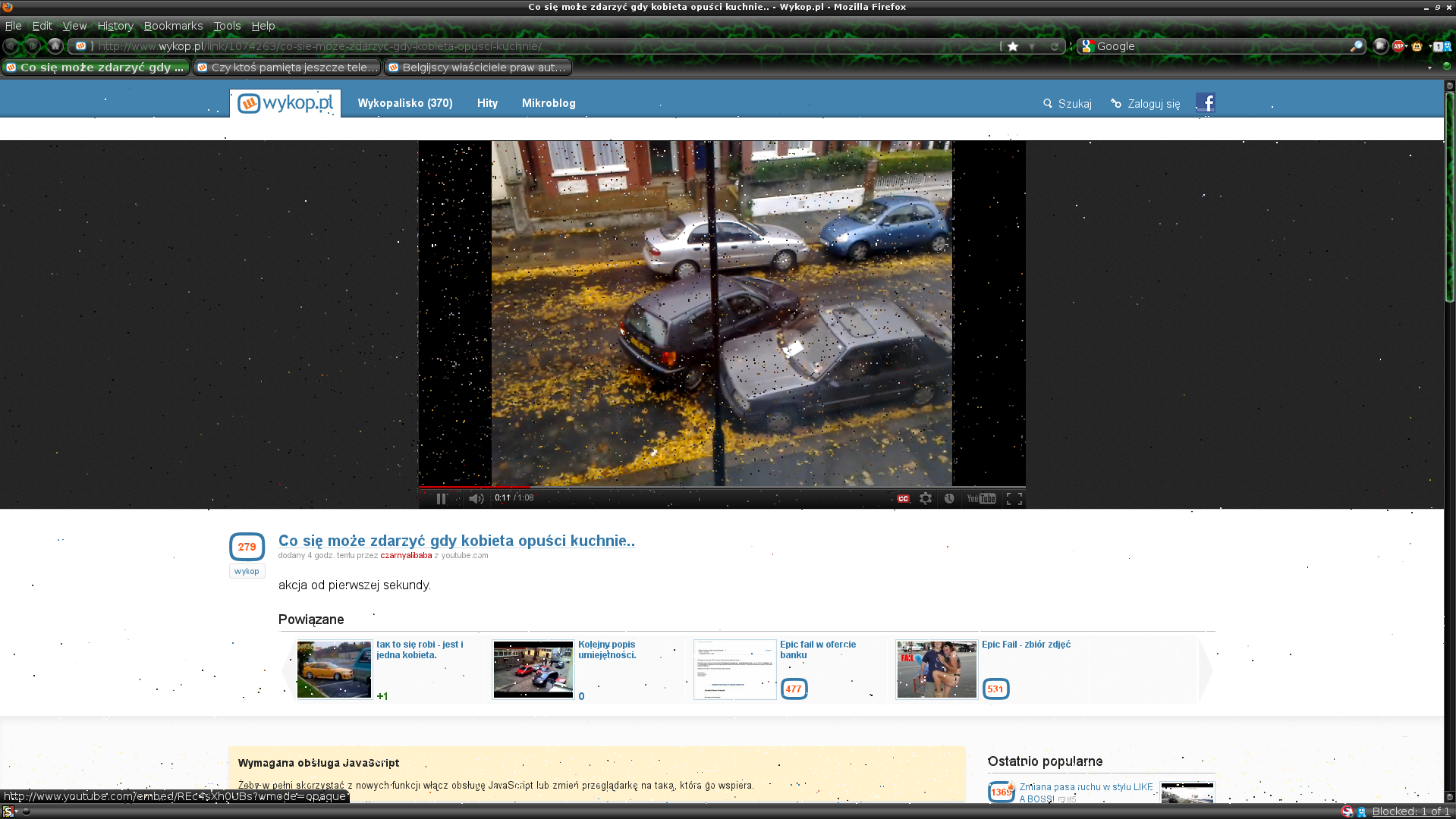The height and width of the screenshot is (819, 1456).
Task: Toggle closed captions CC on video
Action: [x=903, y=498]
